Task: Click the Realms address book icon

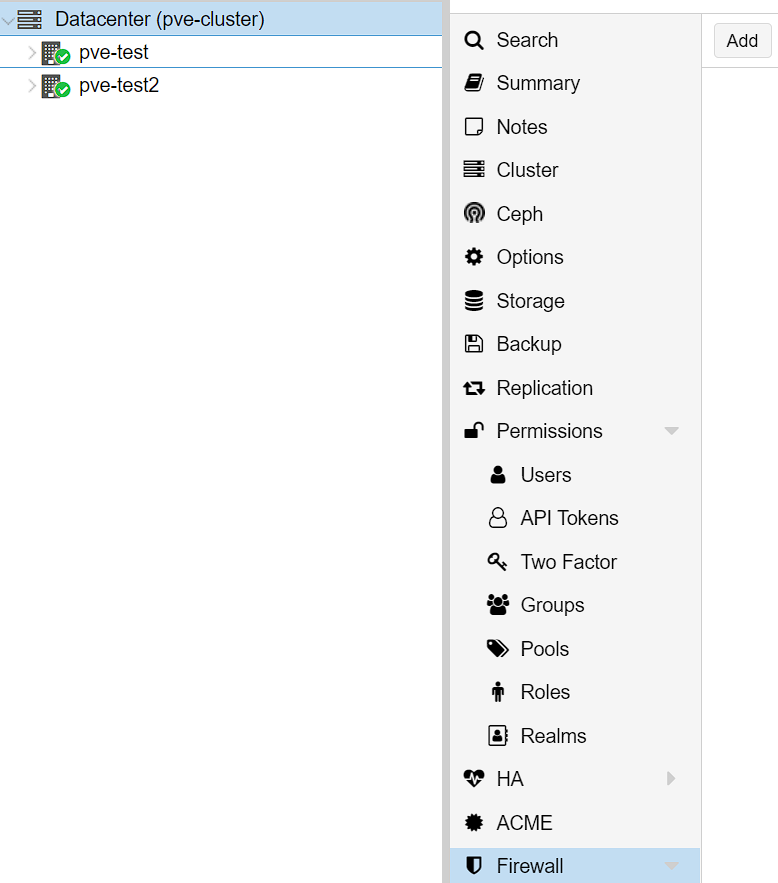Action: coord(498,735)
